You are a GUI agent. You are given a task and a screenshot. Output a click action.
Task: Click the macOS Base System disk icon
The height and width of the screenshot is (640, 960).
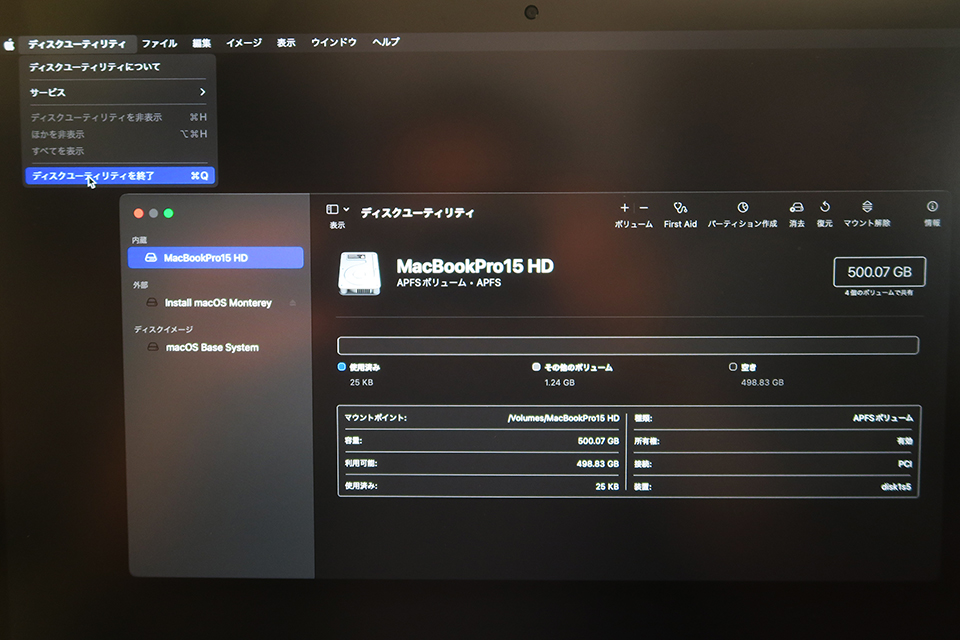coord(153,347)
